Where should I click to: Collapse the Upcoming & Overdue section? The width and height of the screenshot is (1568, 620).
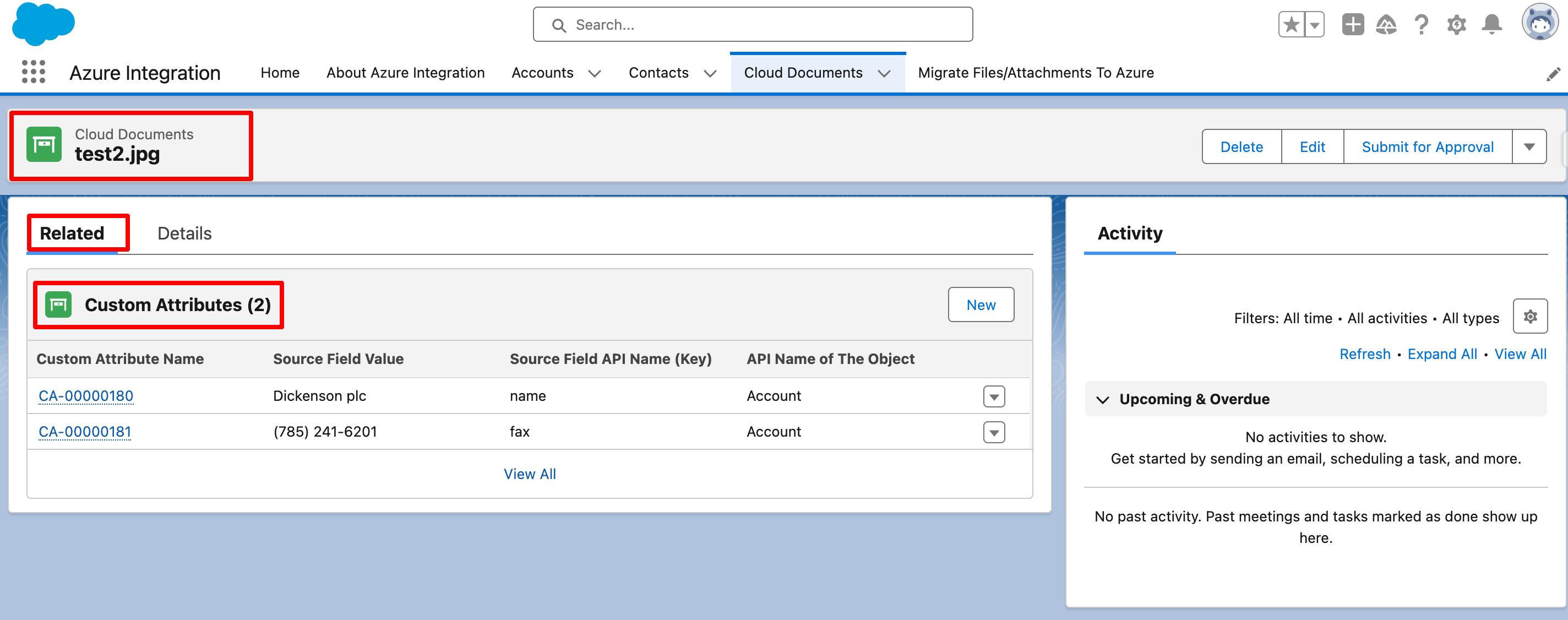coord(1102,400)
